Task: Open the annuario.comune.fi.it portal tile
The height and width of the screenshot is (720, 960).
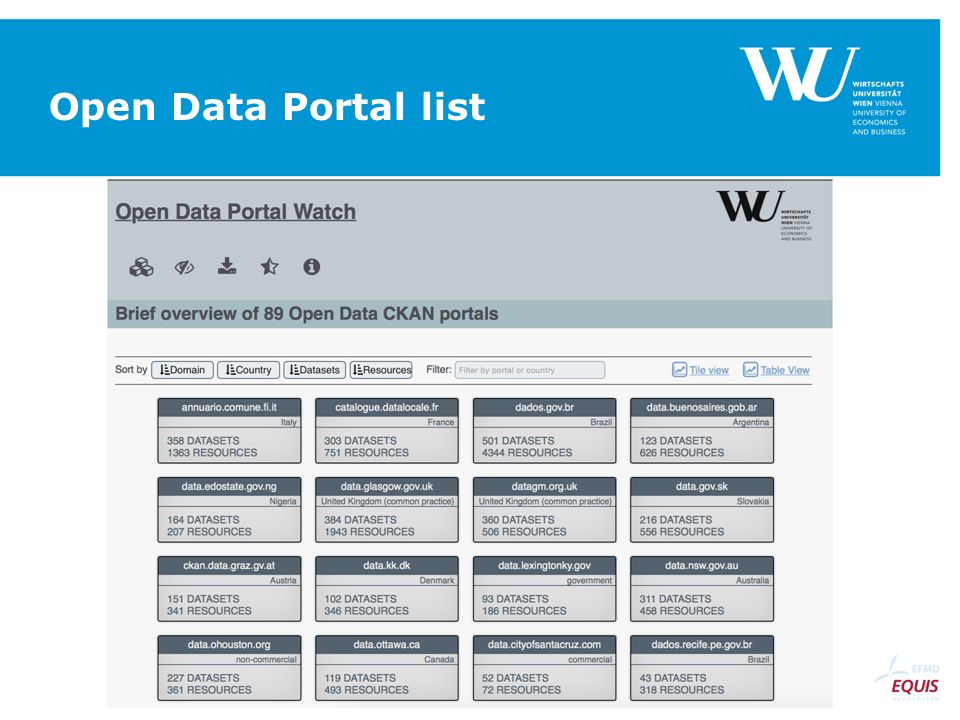Action: (x=229, y=430)
